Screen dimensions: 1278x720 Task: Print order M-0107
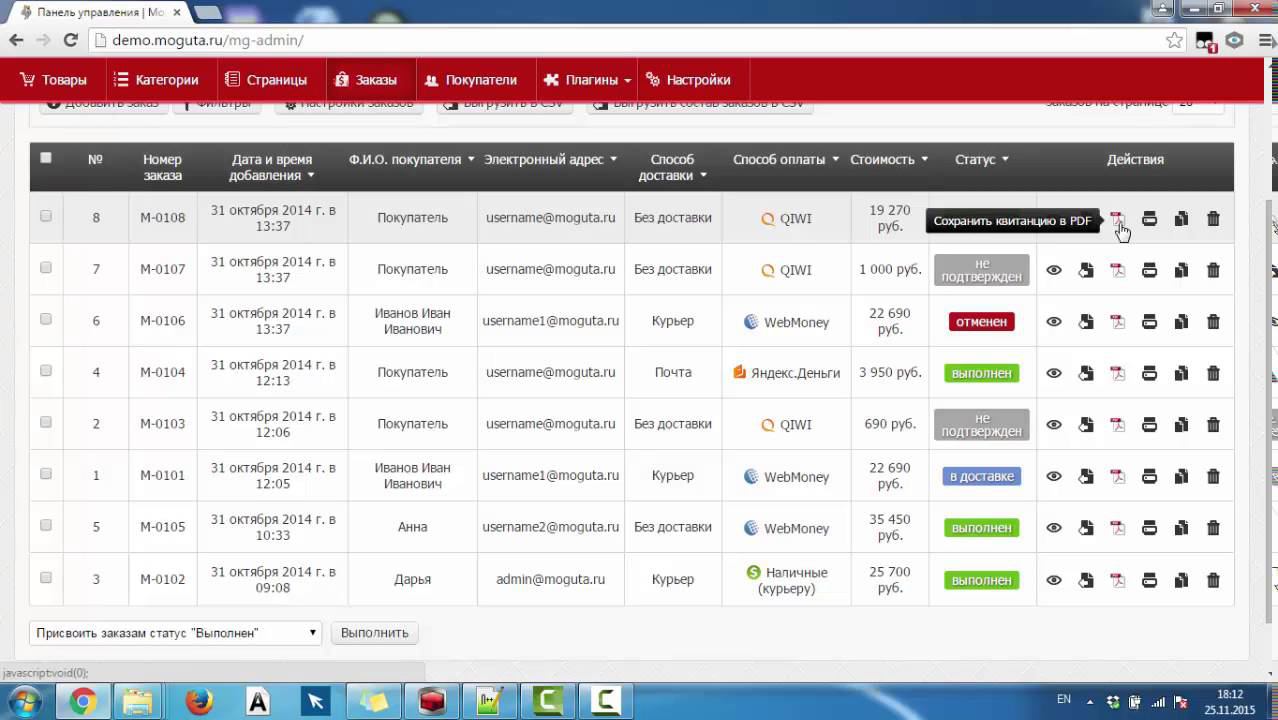1149,270
